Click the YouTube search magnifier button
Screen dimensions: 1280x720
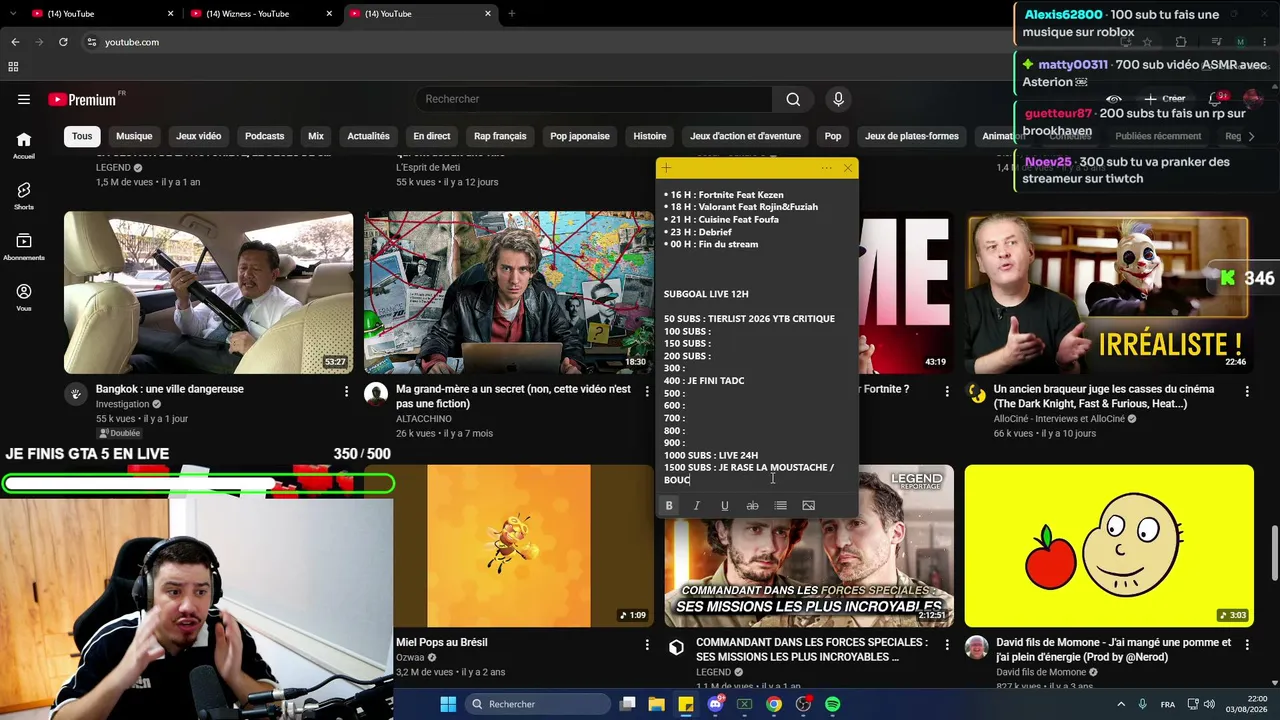click(x=793, y=99)
